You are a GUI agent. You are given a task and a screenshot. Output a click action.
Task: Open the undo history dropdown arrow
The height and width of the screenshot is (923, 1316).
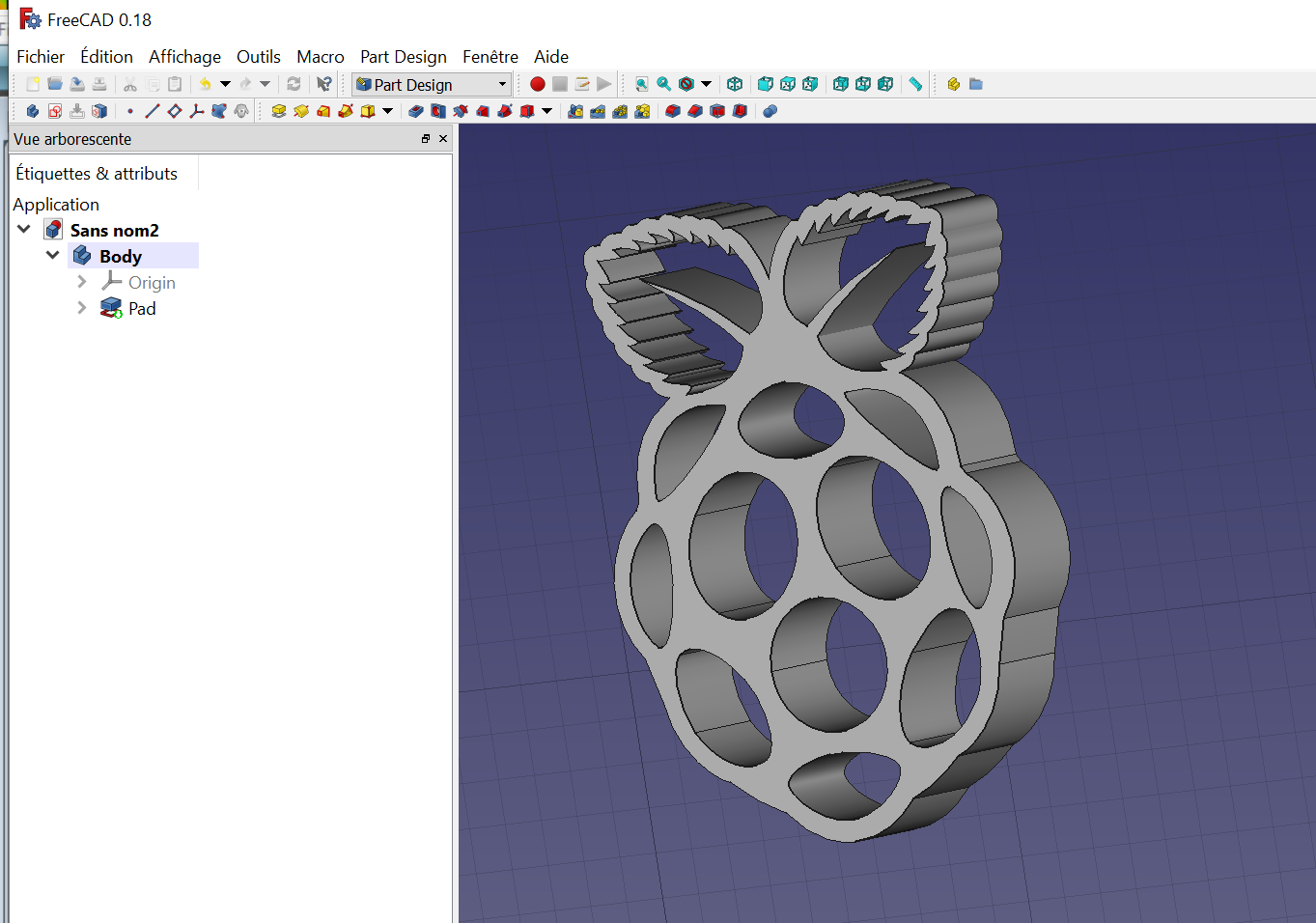click(x=225, y=84)
